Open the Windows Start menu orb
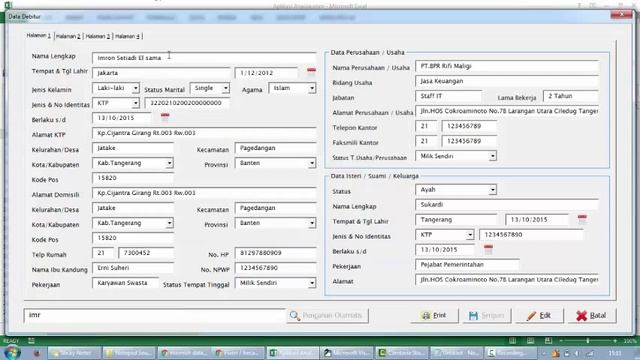The image size is (640, 360). click(x=11, y=353)
